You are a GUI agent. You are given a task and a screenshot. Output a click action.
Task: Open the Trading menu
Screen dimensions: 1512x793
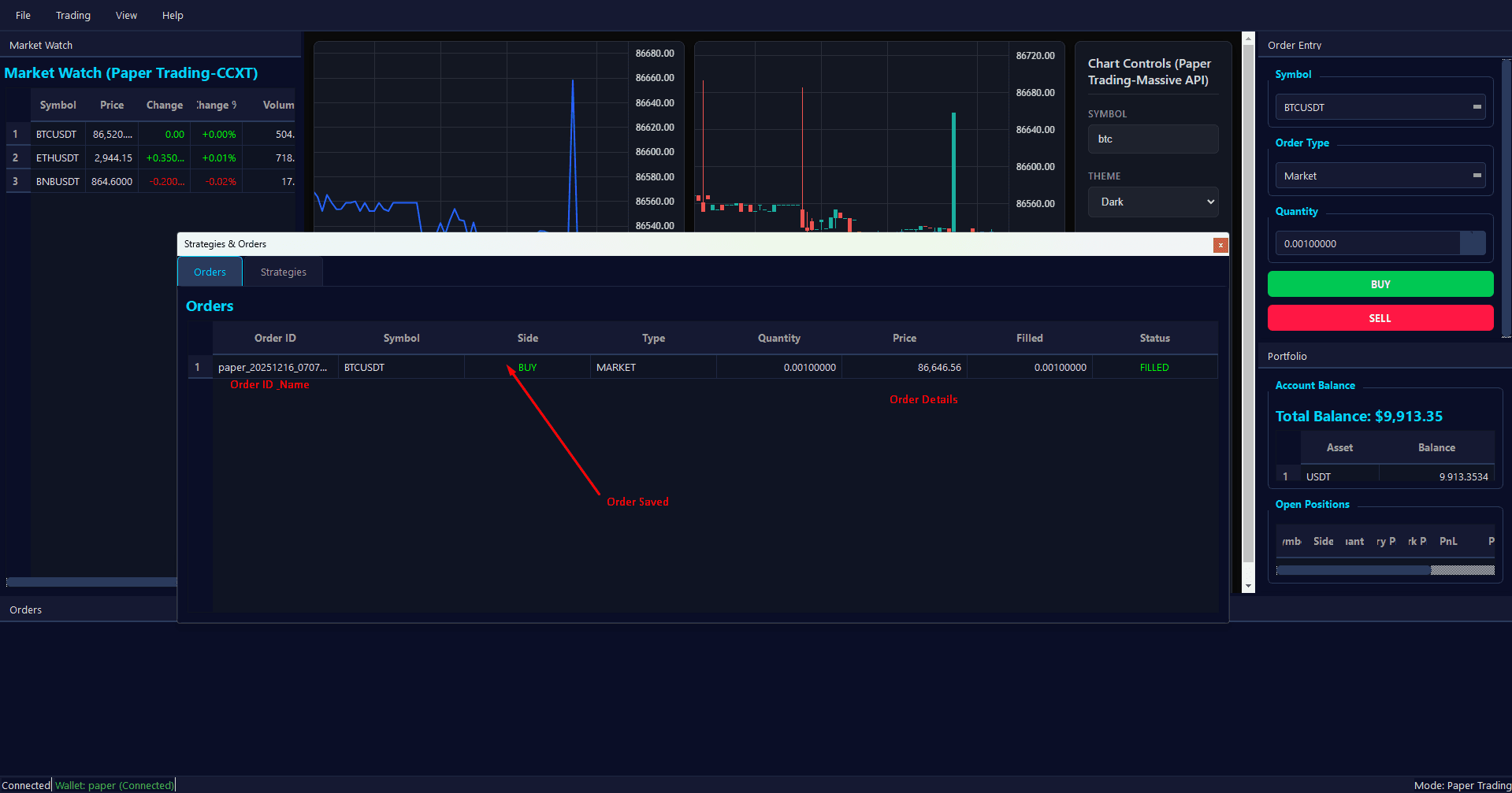(x=72, y=15)
